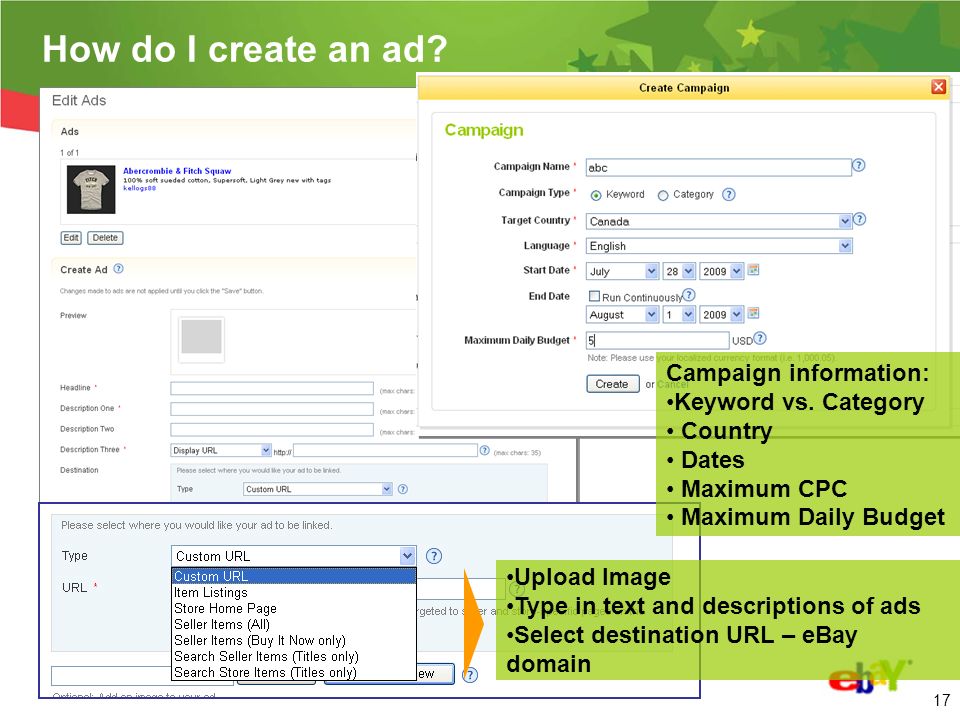
Task: Open End Date month dropdown showing August
Action: coord(622,315)
